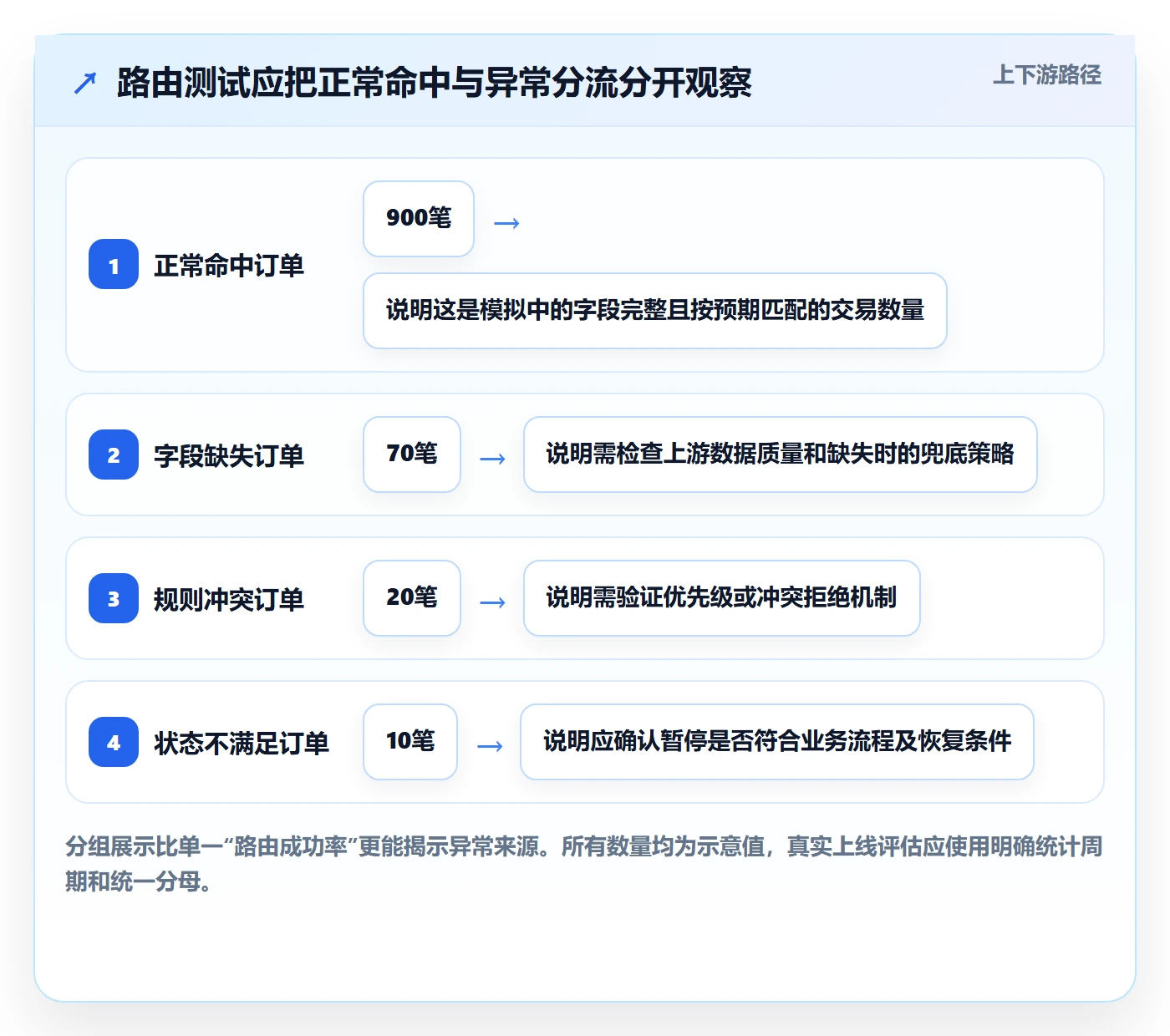Viewport: 1170px width, 1036px height.
Task: Select the 状态不满足订单 label
Action: tap(242, 744)
